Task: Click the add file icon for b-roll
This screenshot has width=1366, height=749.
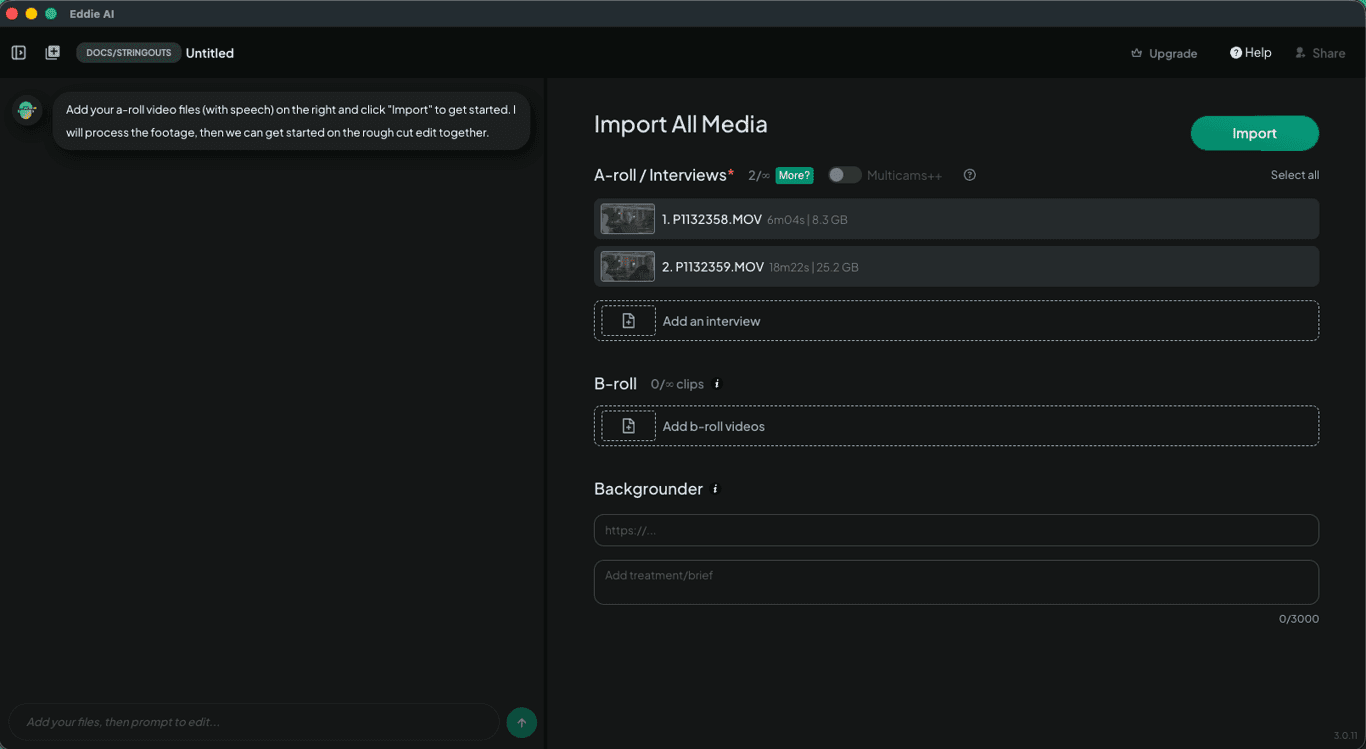Action: point(628,426)
